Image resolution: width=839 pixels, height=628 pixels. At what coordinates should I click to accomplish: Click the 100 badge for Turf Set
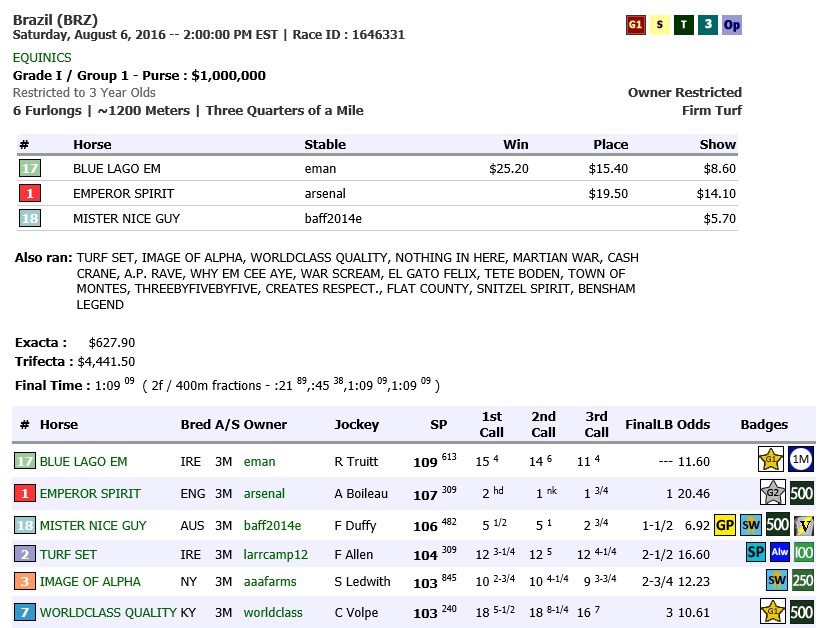[x=804, y=552]
